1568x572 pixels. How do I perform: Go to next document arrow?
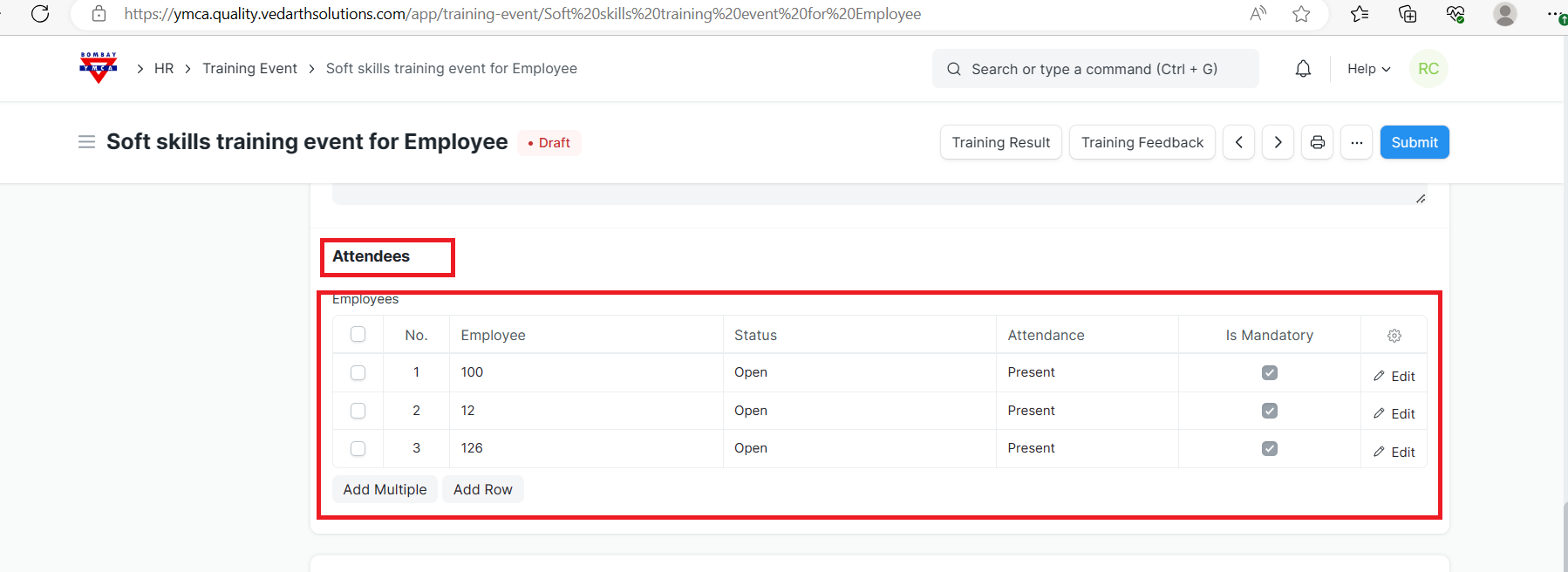click(x=1278, y=142)
